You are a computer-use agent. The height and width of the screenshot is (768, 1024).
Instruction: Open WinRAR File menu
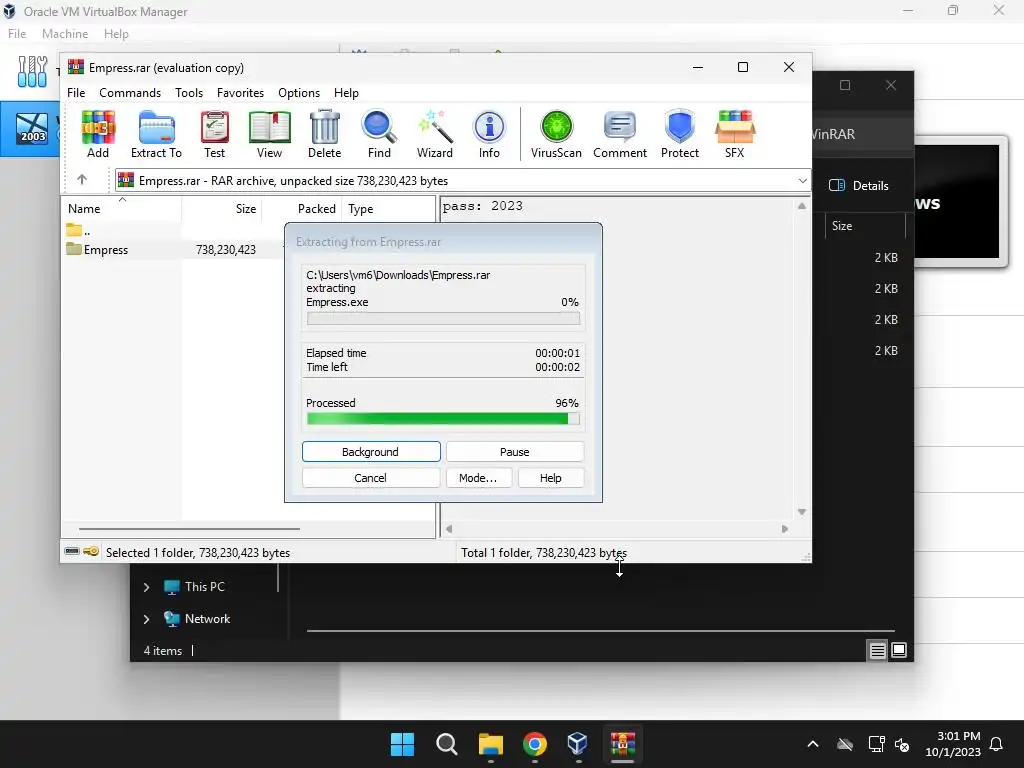pyautogui.click(x=76, y=93)
